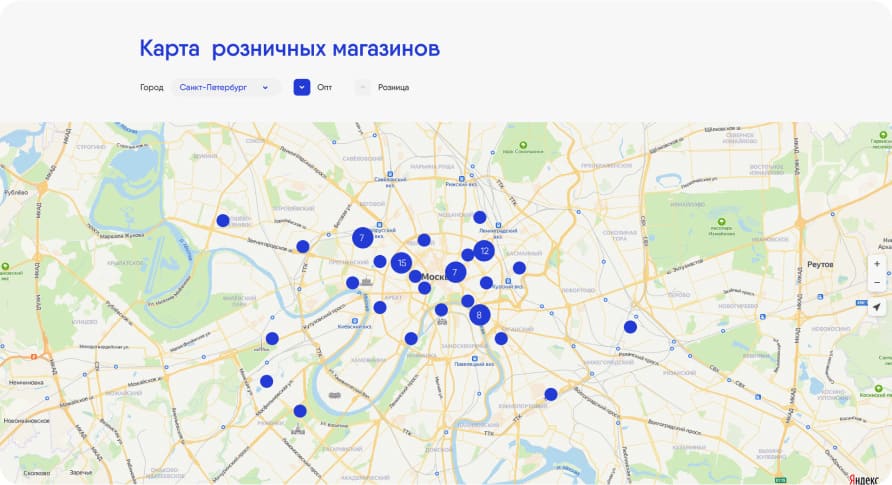
Task: Open the 7 cluster near Белорусский вокзал
Action: 362,238
